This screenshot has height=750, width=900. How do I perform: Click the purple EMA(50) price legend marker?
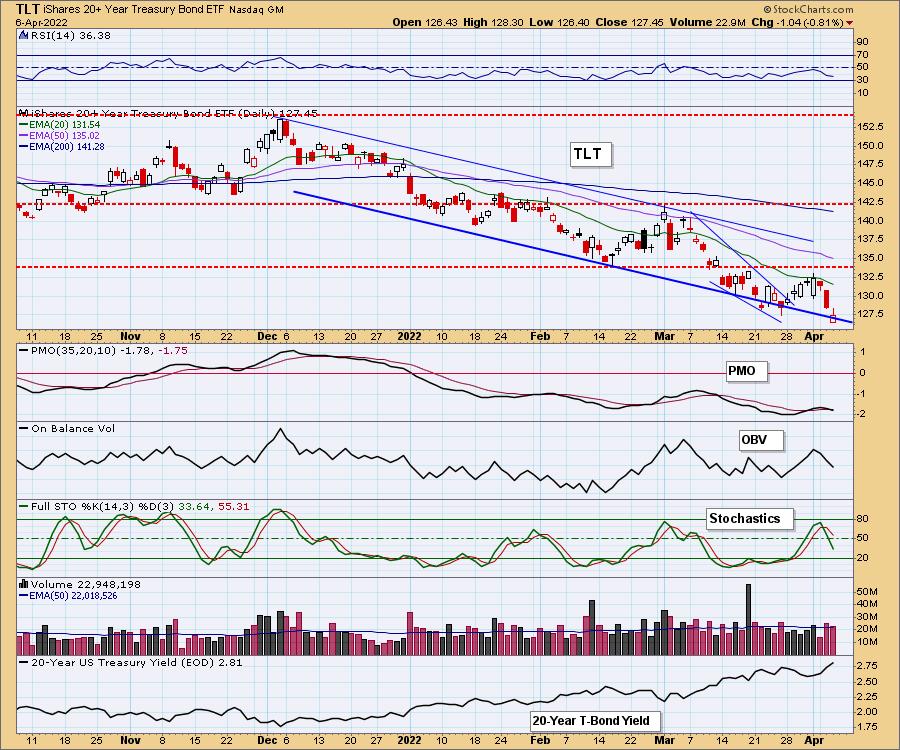point(23,135)
